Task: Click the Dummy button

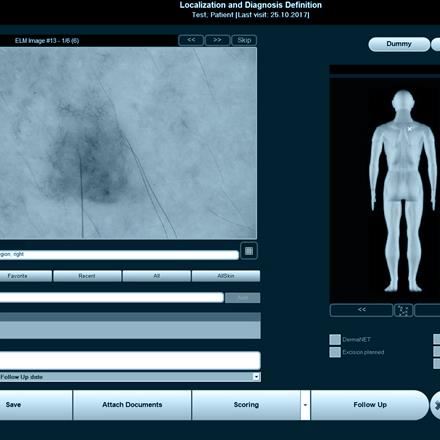Action: point(399,44)
